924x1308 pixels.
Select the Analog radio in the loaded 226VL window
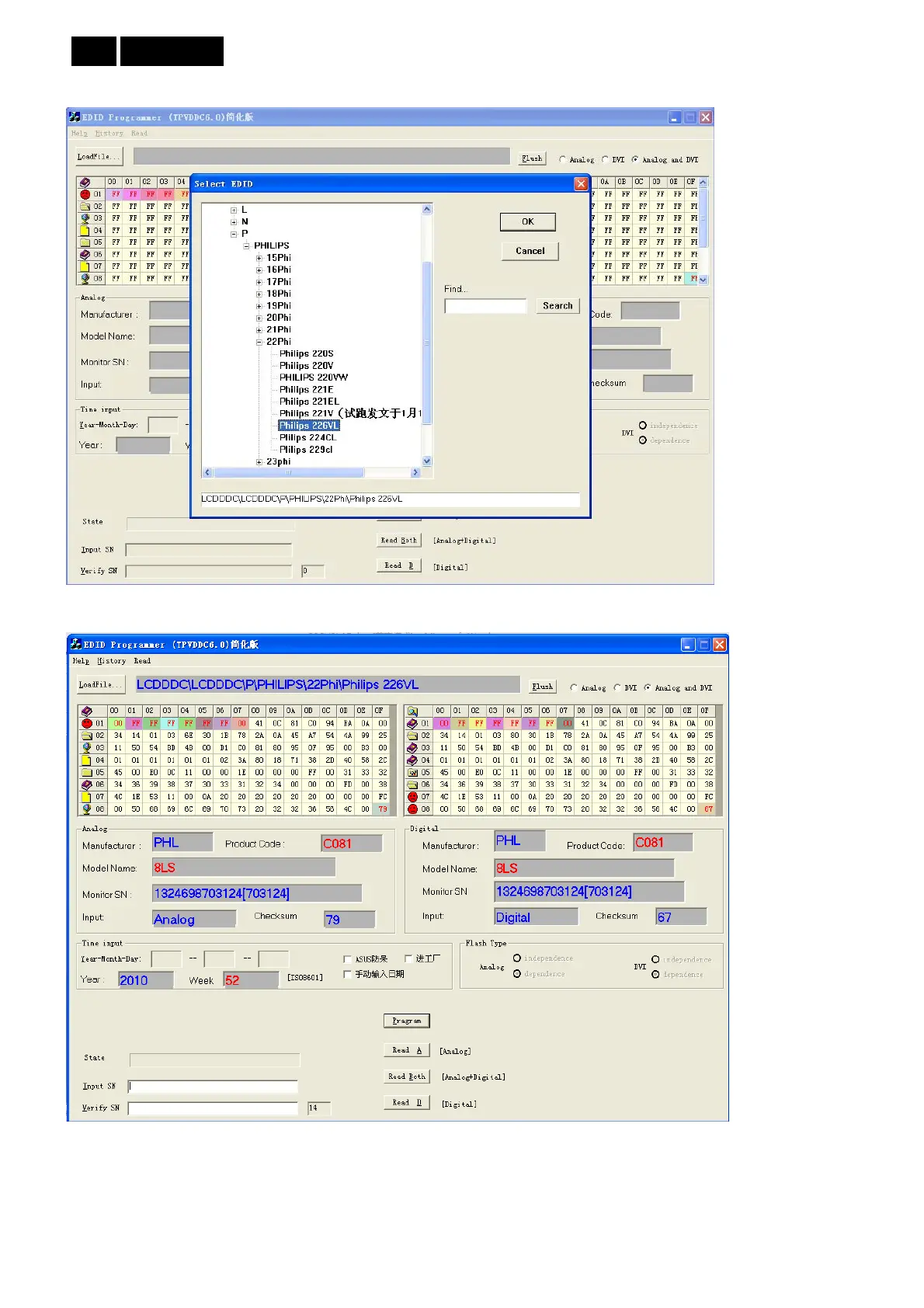point(574,687)
